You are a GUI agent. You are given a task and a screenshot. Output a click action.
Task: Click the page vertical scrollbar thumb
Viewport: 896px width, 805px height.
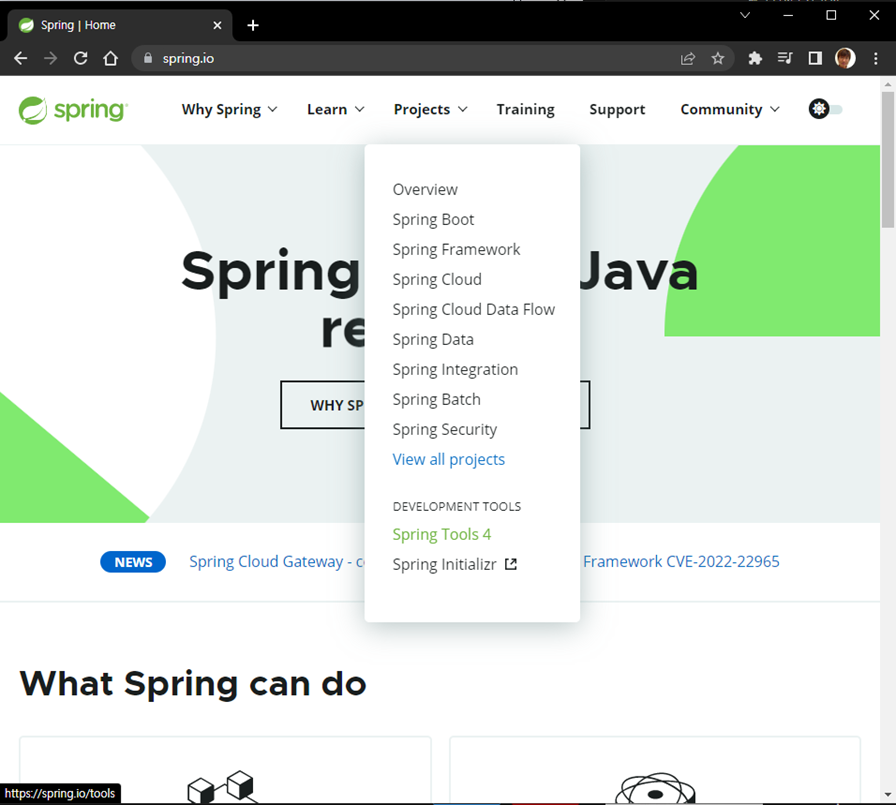point(887,160)
